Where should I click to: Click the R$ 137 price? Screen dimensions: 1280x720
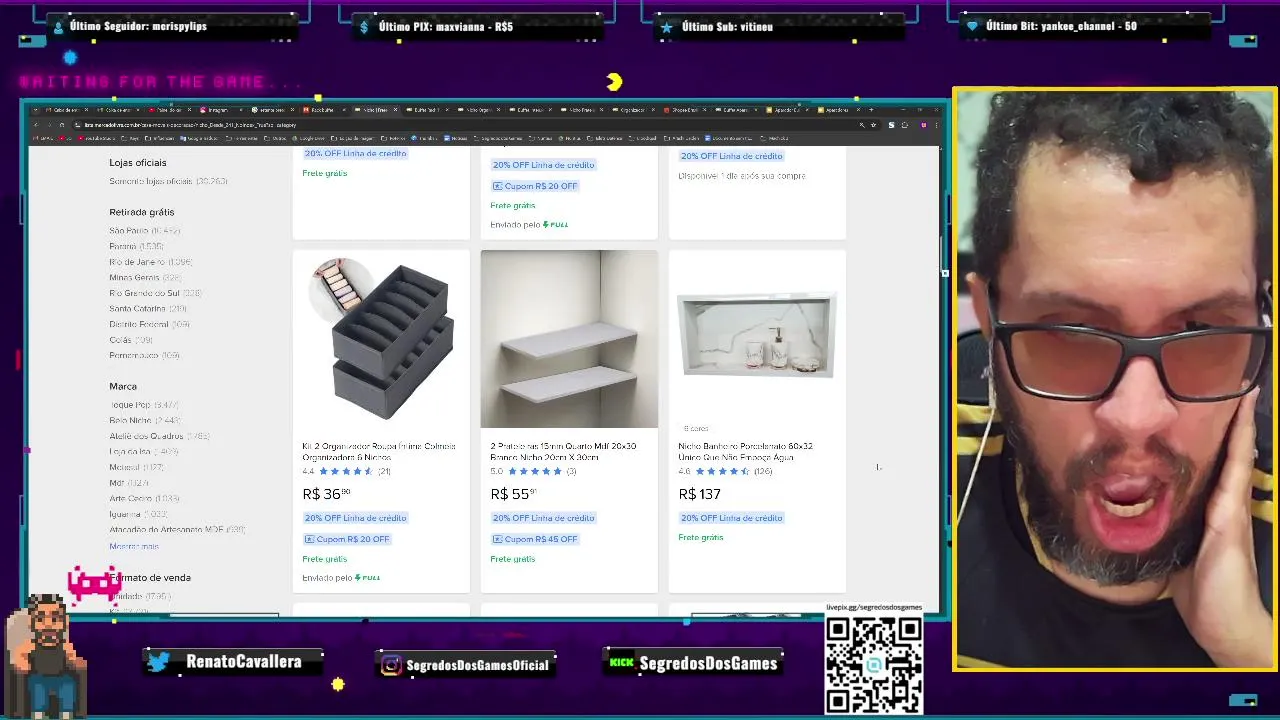coord(699,494)
